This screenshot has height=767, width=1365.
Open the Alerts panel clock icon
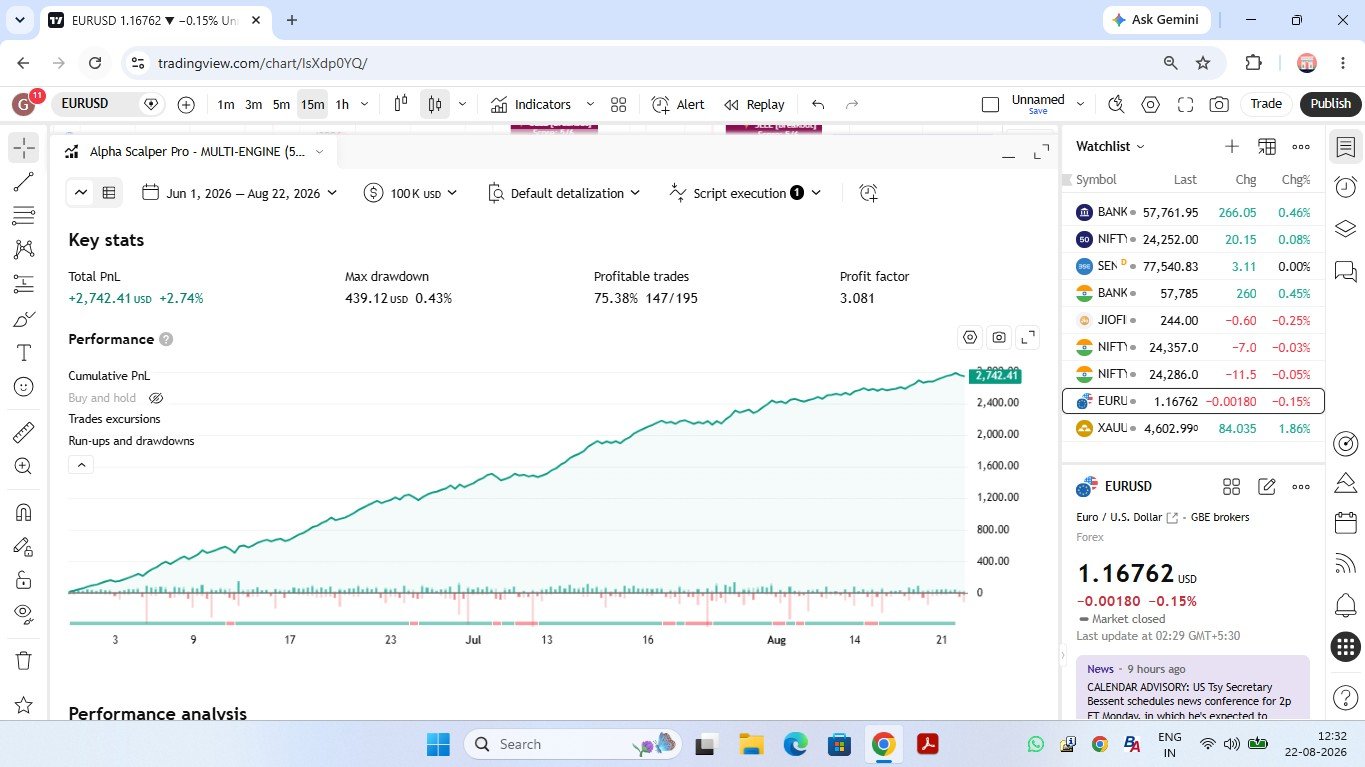(x=1345, y=187)
